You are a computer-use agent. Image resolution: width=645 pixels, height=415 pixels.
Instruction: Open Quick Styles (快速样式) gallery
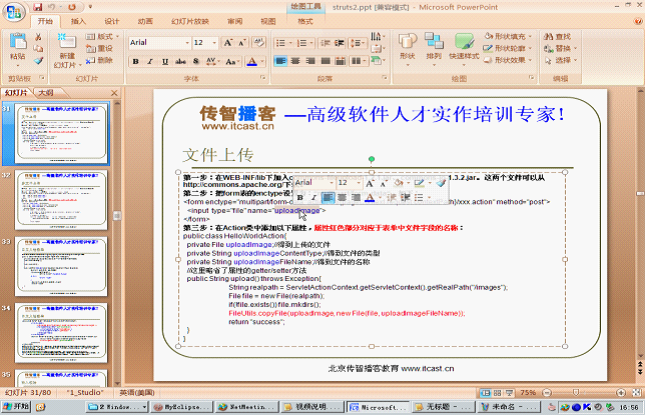pos(464,47)
